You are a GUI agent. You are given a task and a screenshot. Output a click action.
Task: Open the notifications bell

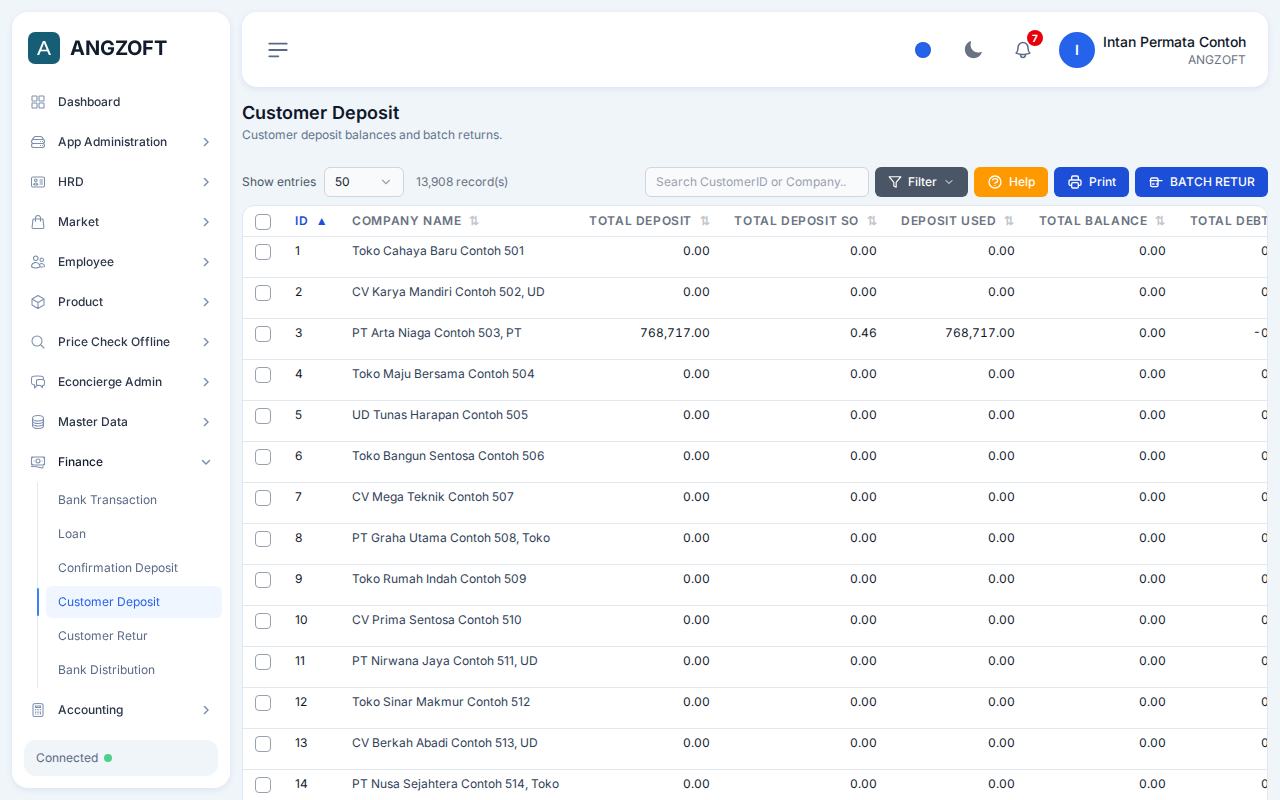point(1023,50)
